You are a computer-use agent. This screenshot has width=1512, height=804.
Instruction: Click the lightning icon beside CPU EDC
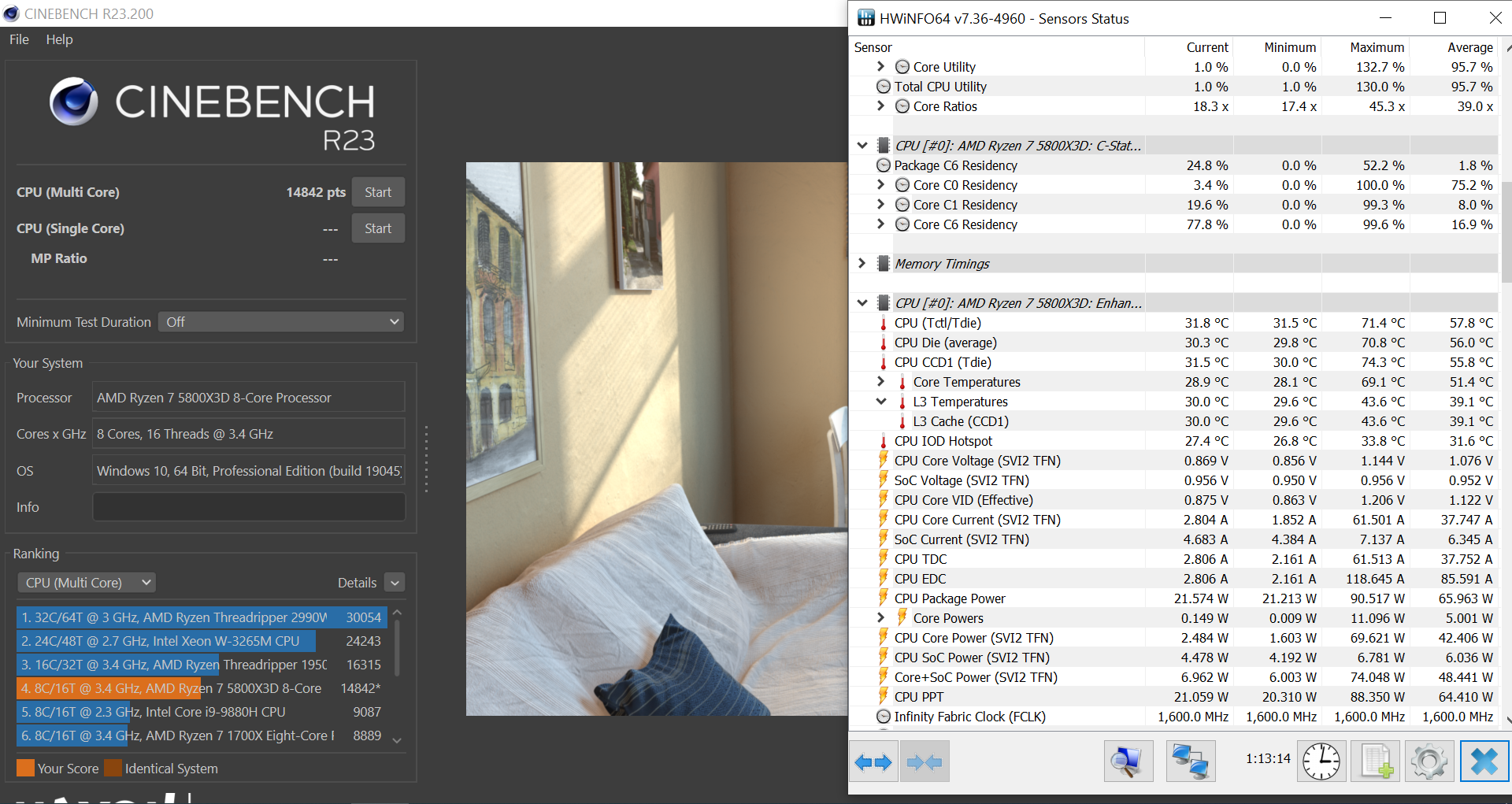[x=884, y=578]
